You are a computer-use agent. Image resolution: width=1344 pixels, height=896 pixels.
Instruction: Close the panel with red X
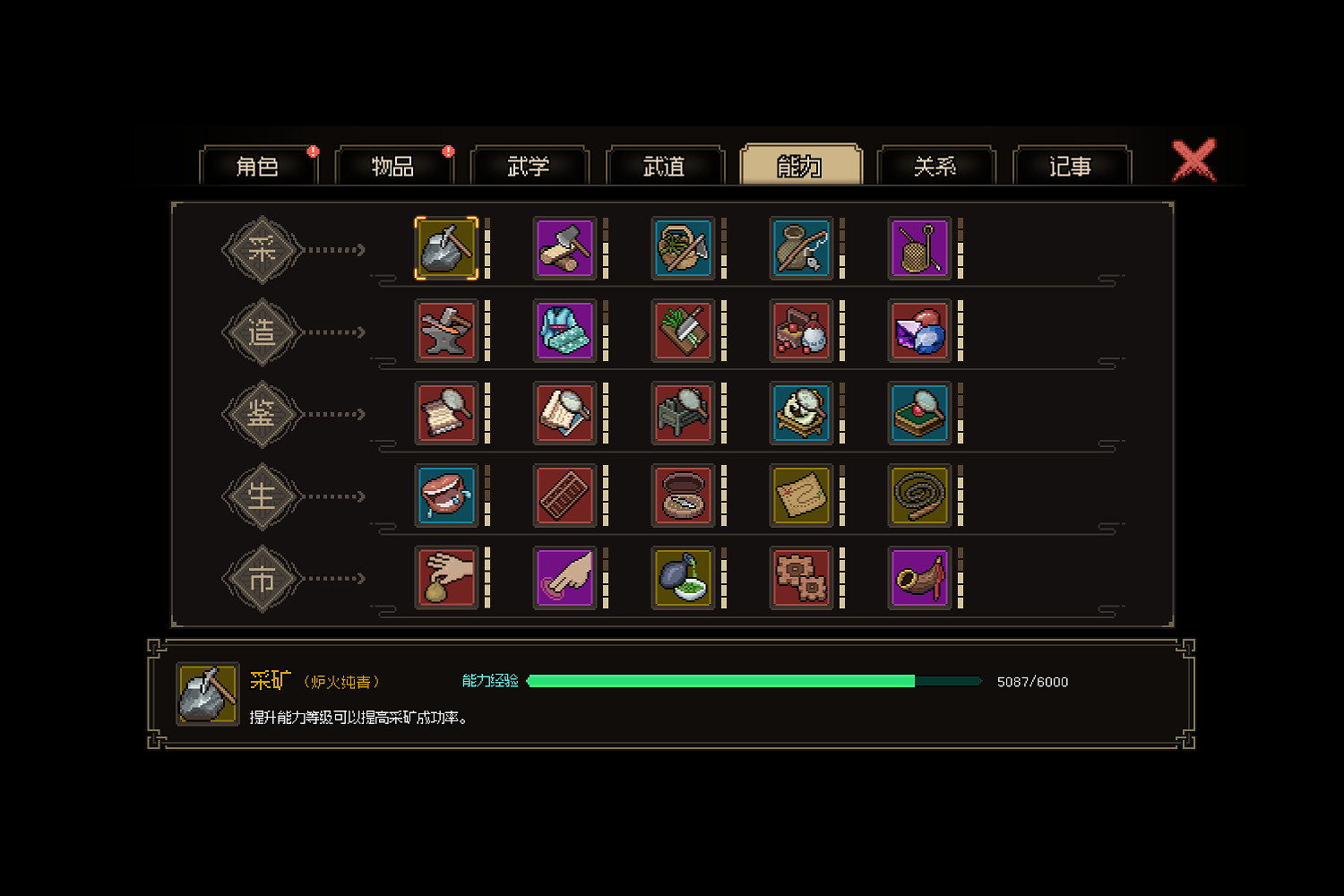(1194, 160)
